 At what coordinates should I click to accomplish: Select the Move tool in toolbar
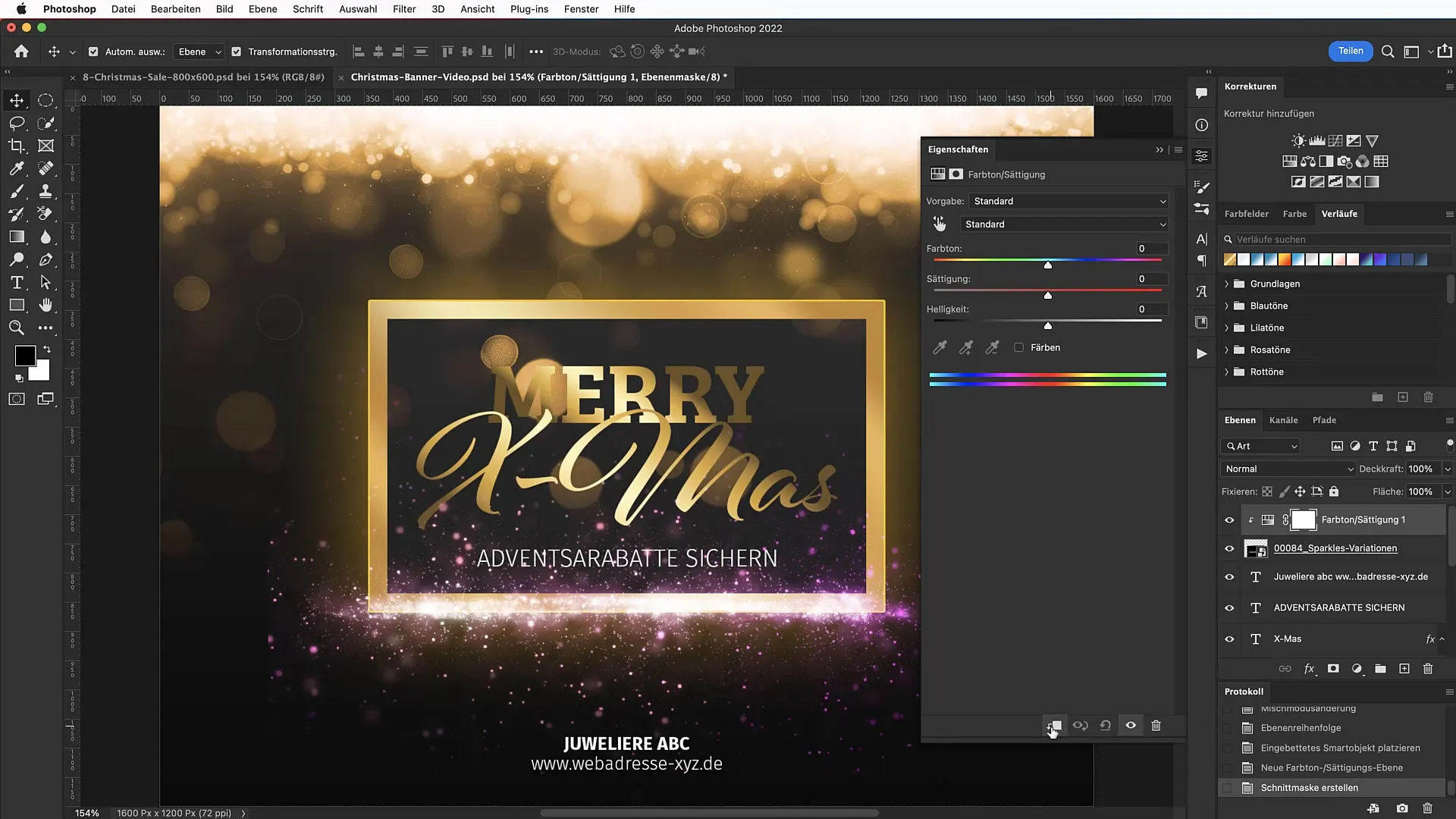coord(17,100)
